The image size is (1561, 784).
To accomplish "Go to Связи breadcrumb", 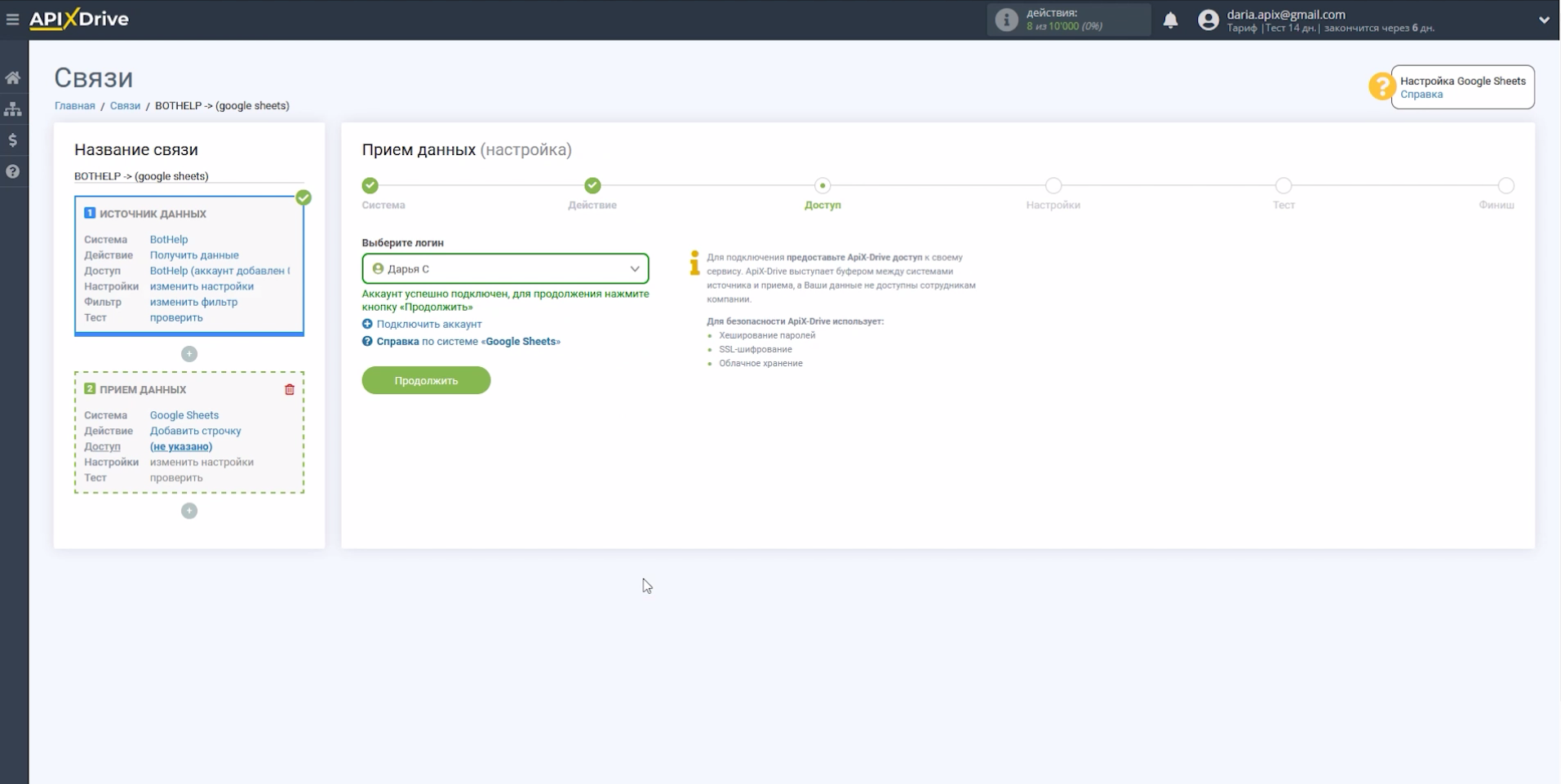I will tap(125, 105).
